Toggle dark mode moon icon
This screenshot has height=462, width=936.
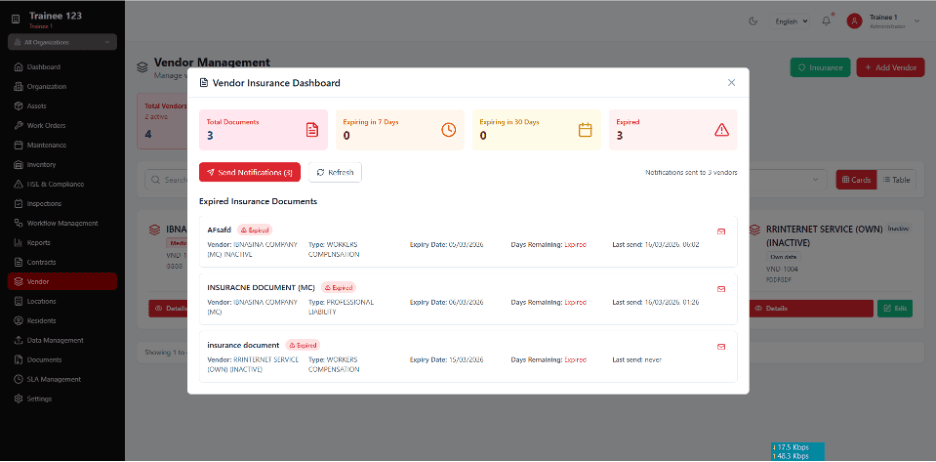coord(753,21)
